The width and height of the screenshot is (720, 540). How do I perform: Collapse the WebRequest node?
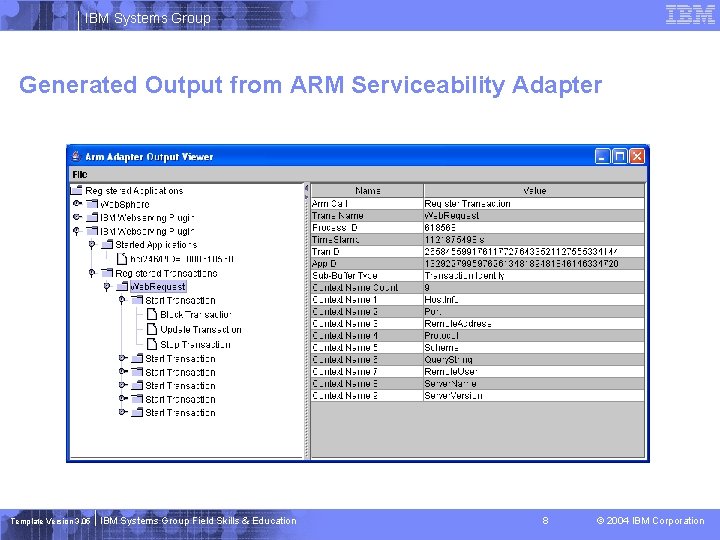pos(107,287)
